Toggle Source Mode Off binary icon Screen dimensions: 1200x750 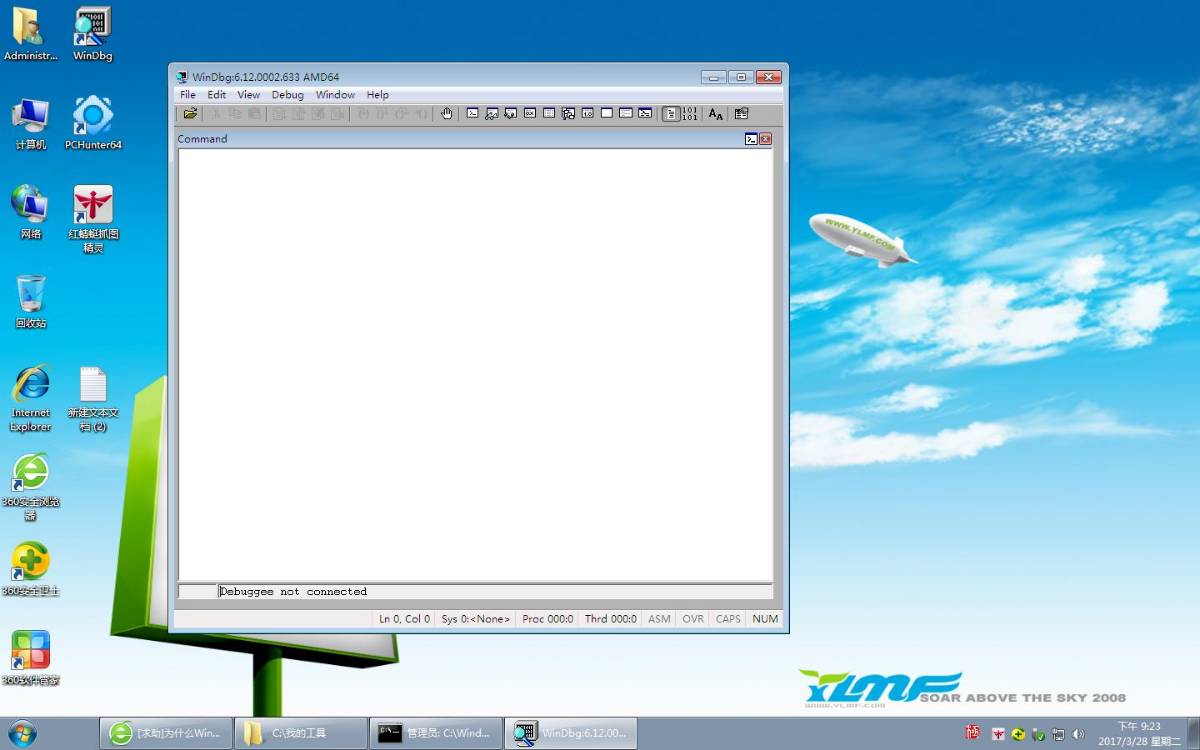point(689,113)
